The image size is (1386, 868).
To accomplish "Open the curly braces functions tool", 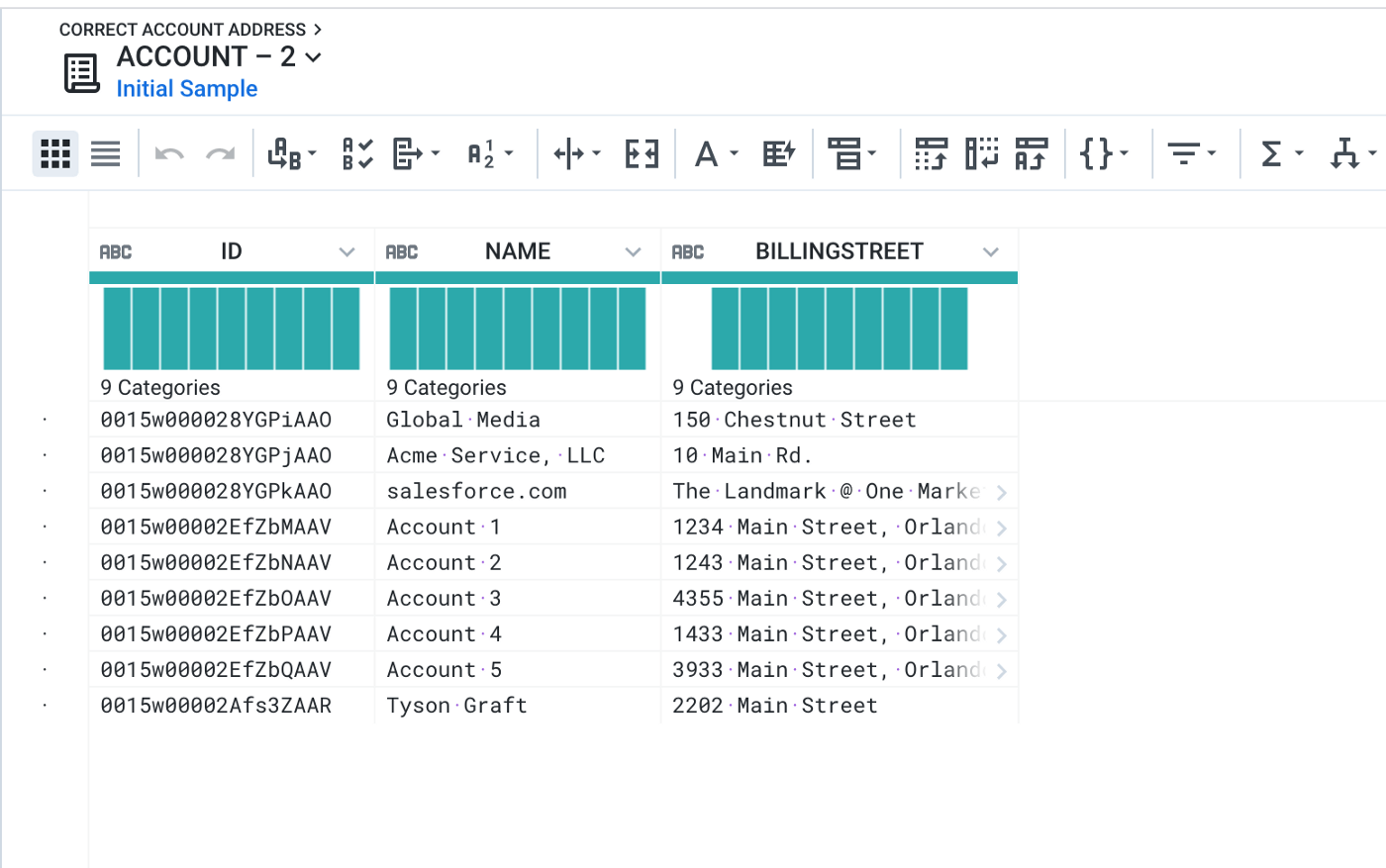I will 1104,153.
